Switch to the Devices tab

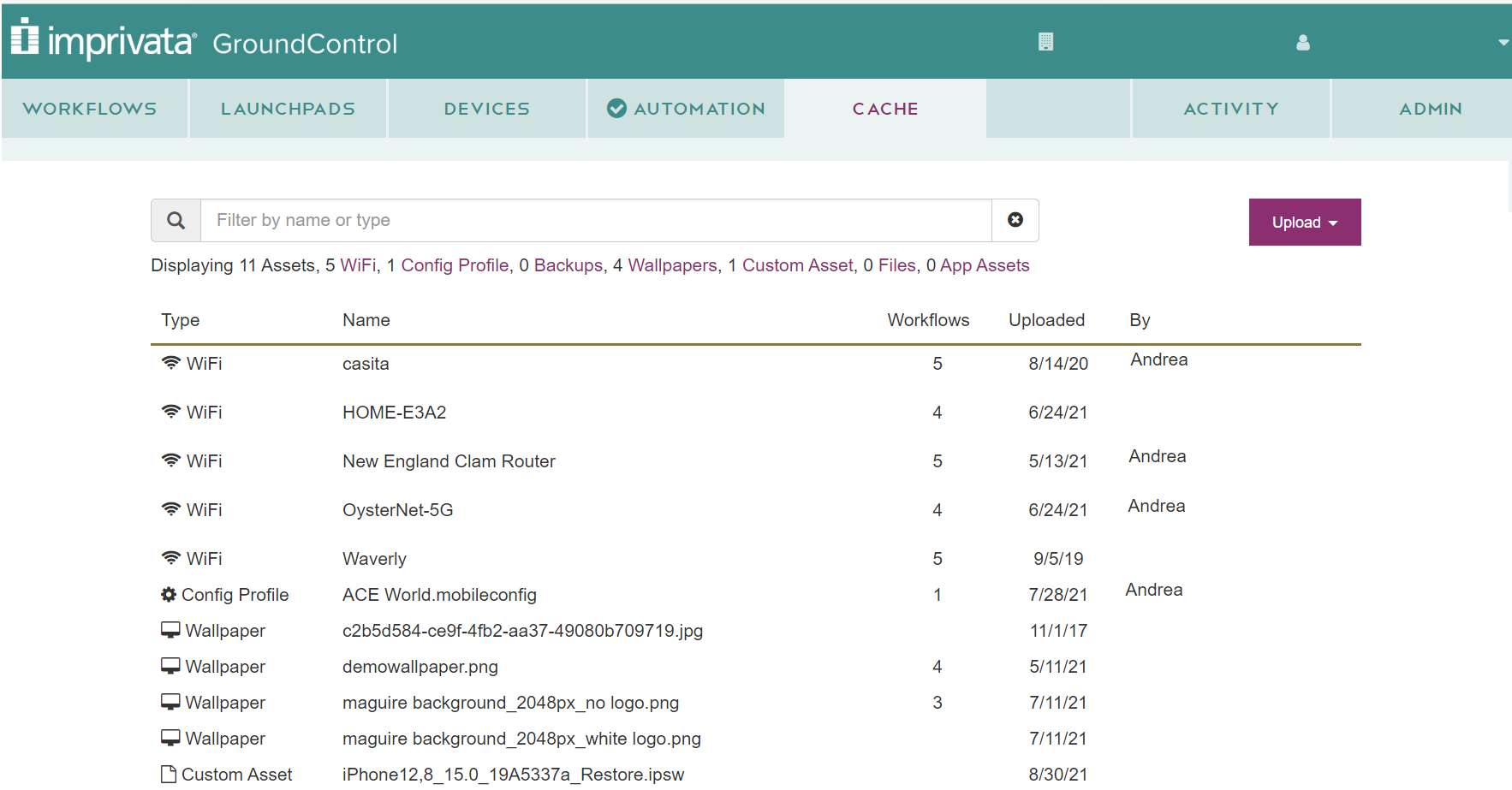point(487,109)
